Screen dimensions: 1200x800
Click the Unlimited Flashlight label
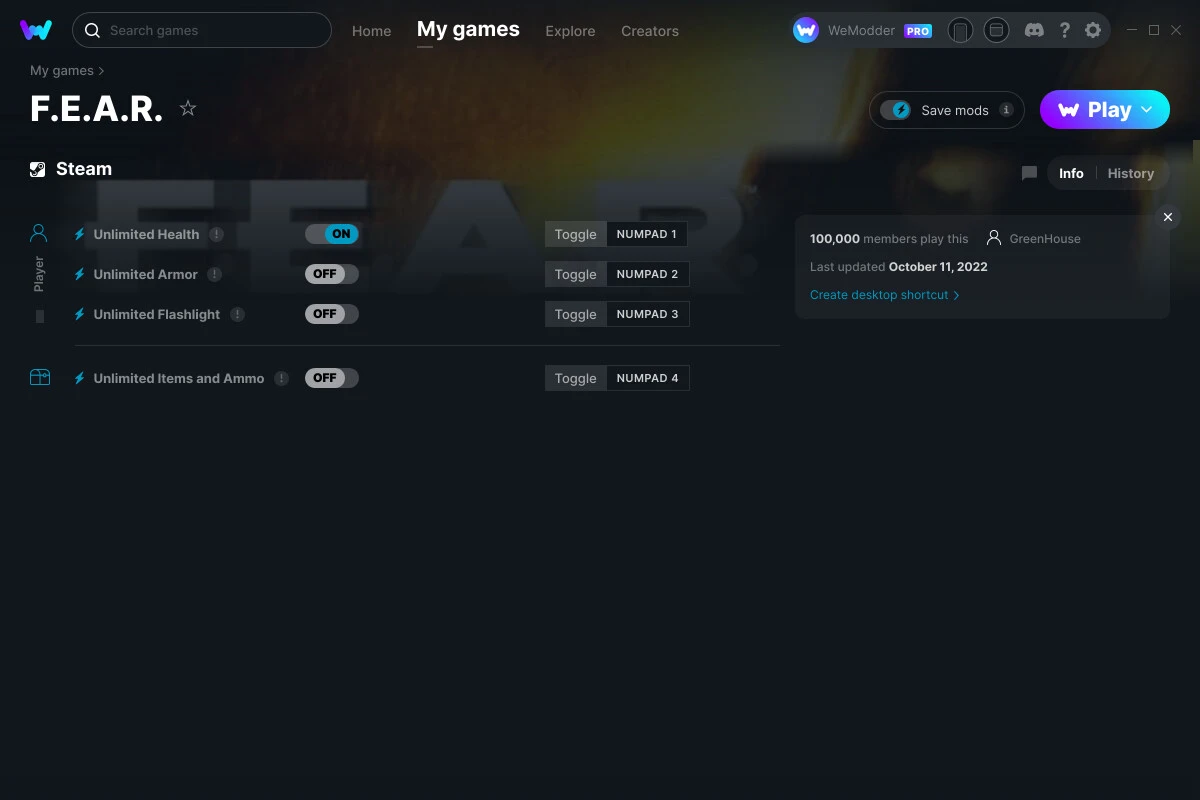click(x=157, y=314)
